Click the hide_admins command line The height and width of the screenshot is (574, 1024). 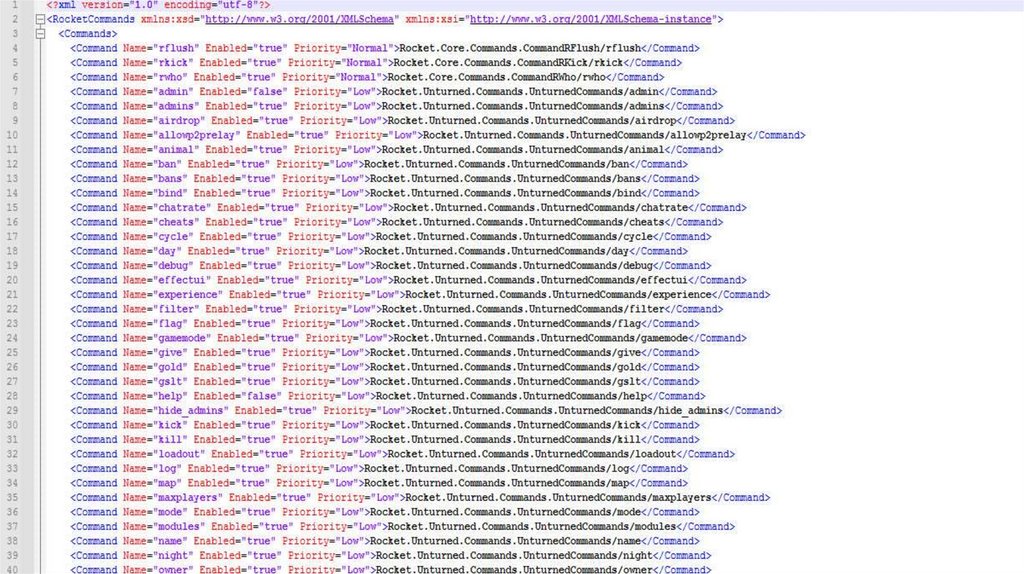pos(426,411)
